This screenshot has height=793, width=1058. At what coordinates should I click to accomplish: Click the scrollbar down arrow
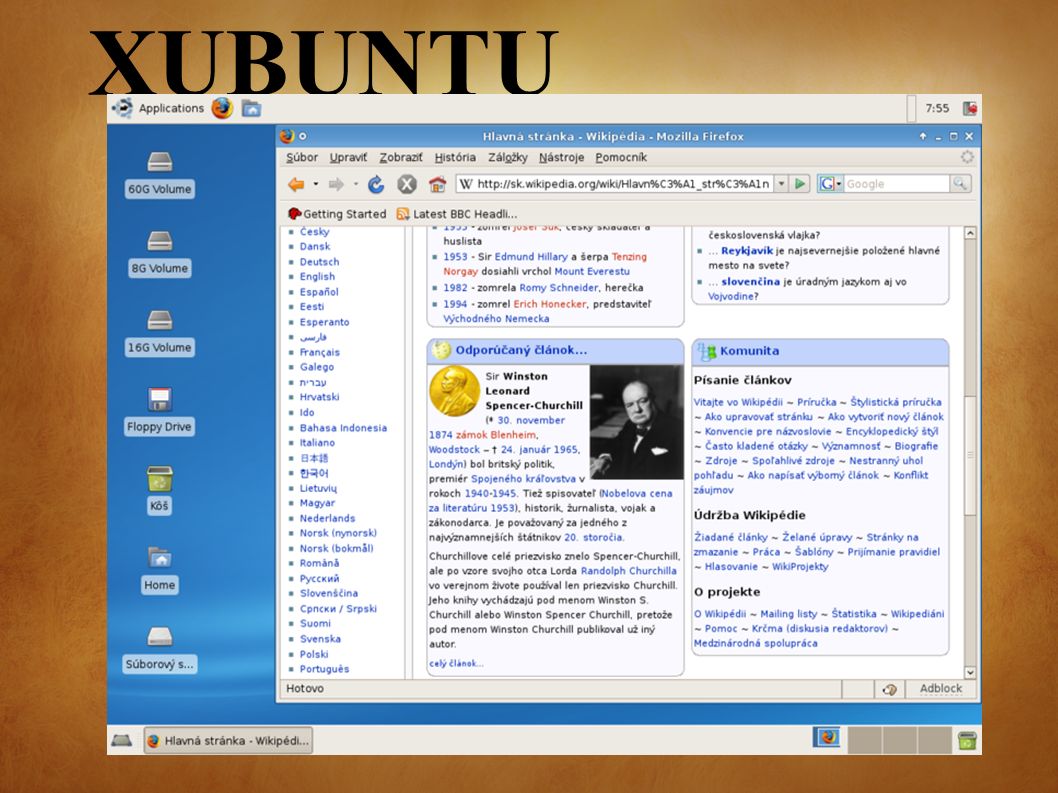[x=970, y=672]
